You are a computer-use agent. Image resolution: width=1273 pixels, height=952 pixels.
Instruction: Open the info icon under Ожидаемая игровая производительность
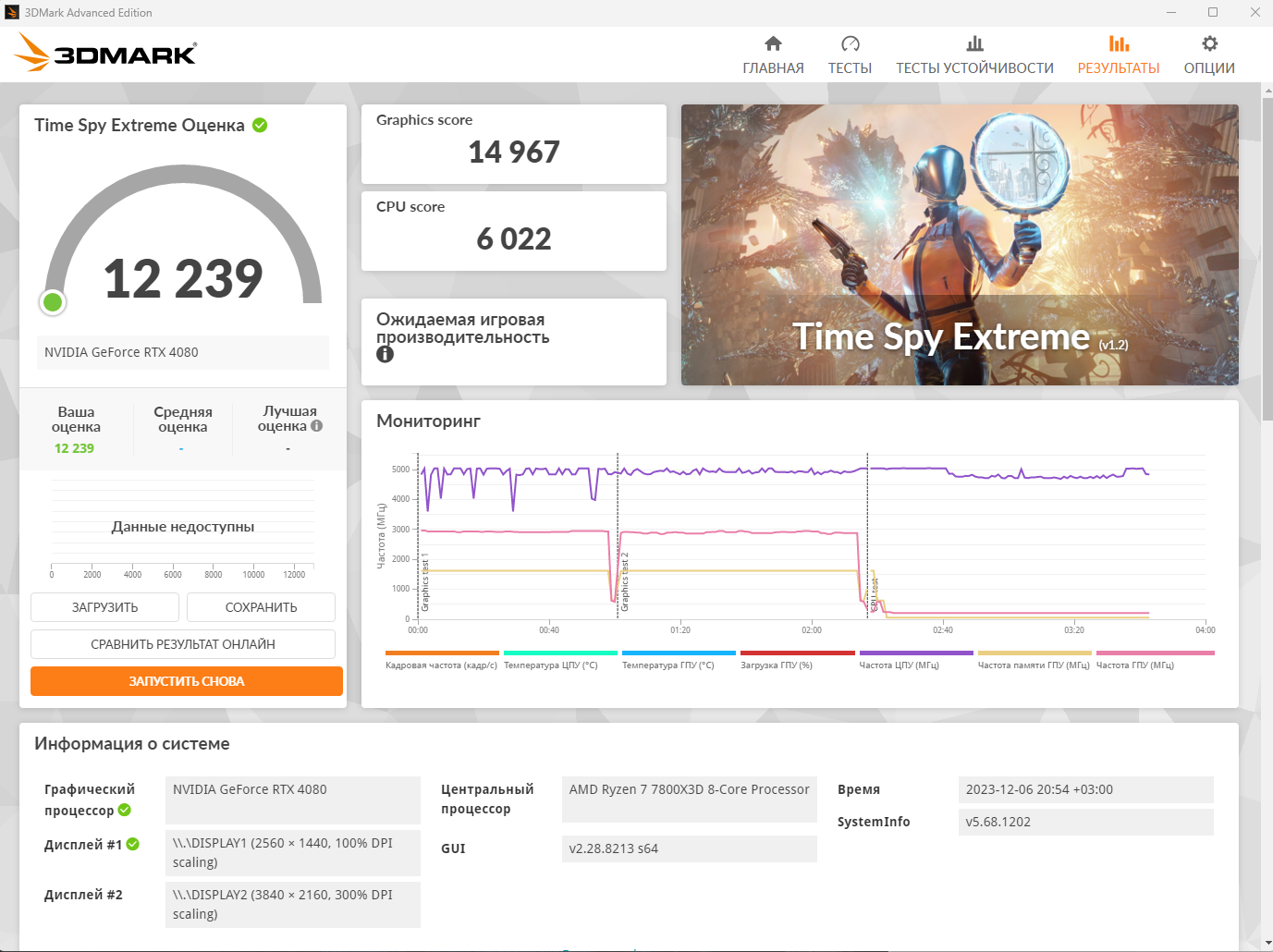point(386,354)
